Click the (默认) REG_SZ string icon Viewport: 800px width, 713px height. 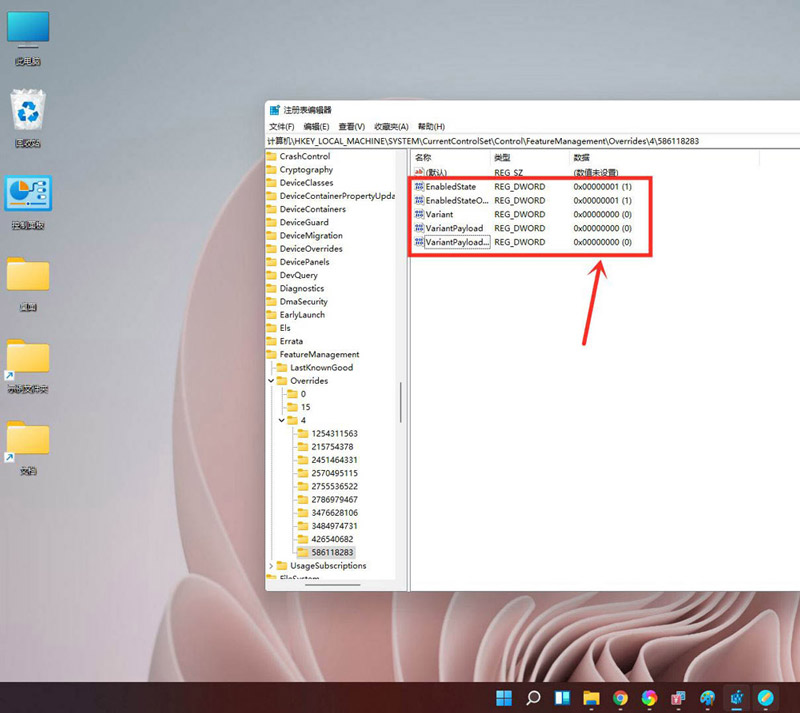pos(419,172)
